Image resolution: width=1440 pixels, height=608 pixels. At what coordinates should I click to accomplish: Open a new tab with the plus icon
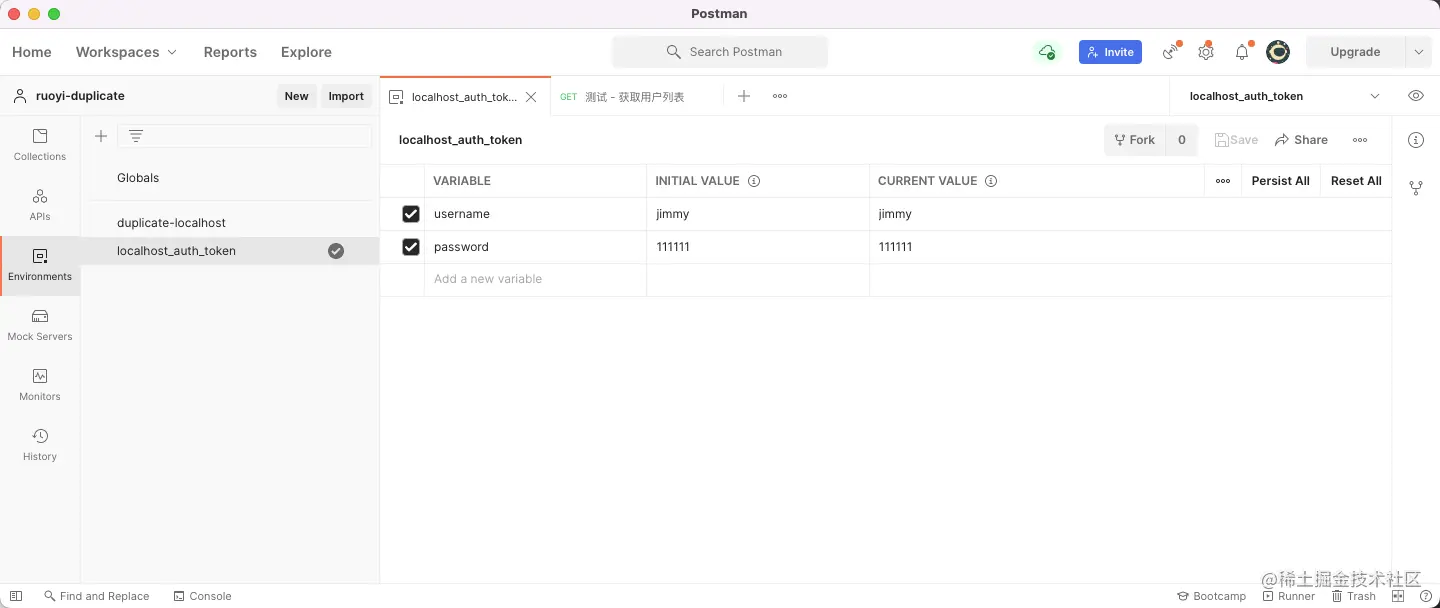[x=743, y=96]
